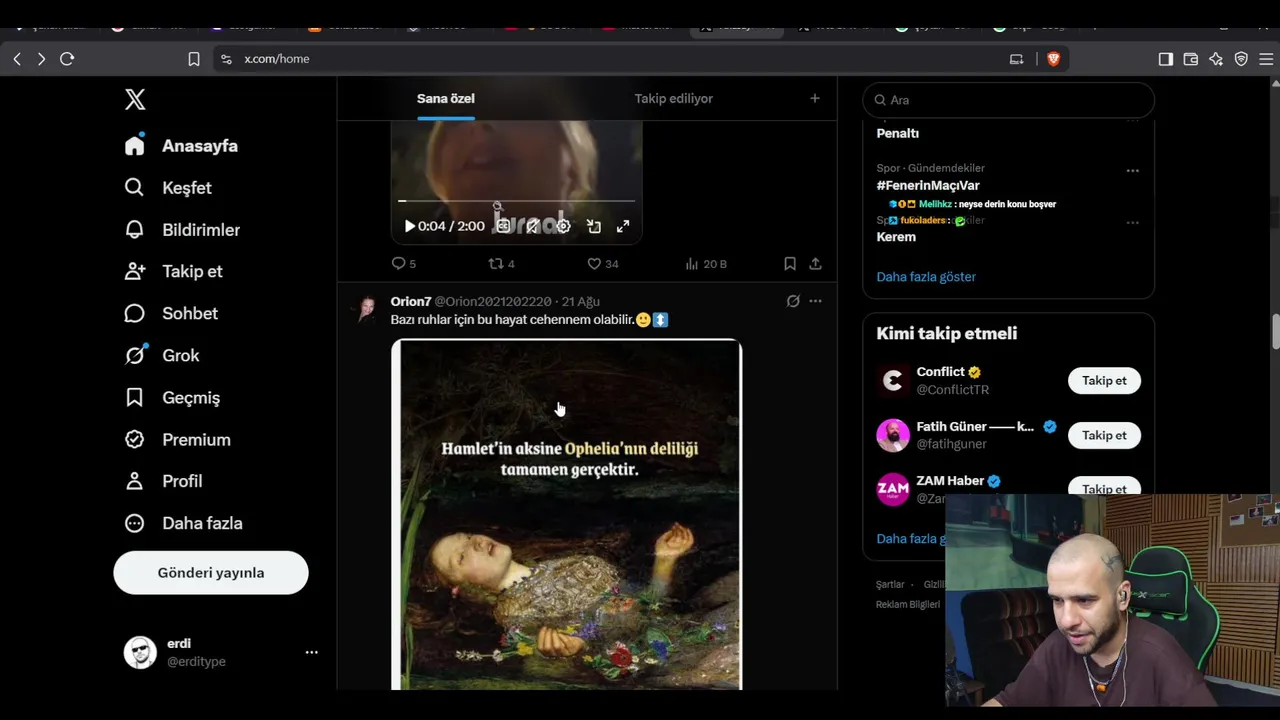Open more options for Kerem trend

1133,223
